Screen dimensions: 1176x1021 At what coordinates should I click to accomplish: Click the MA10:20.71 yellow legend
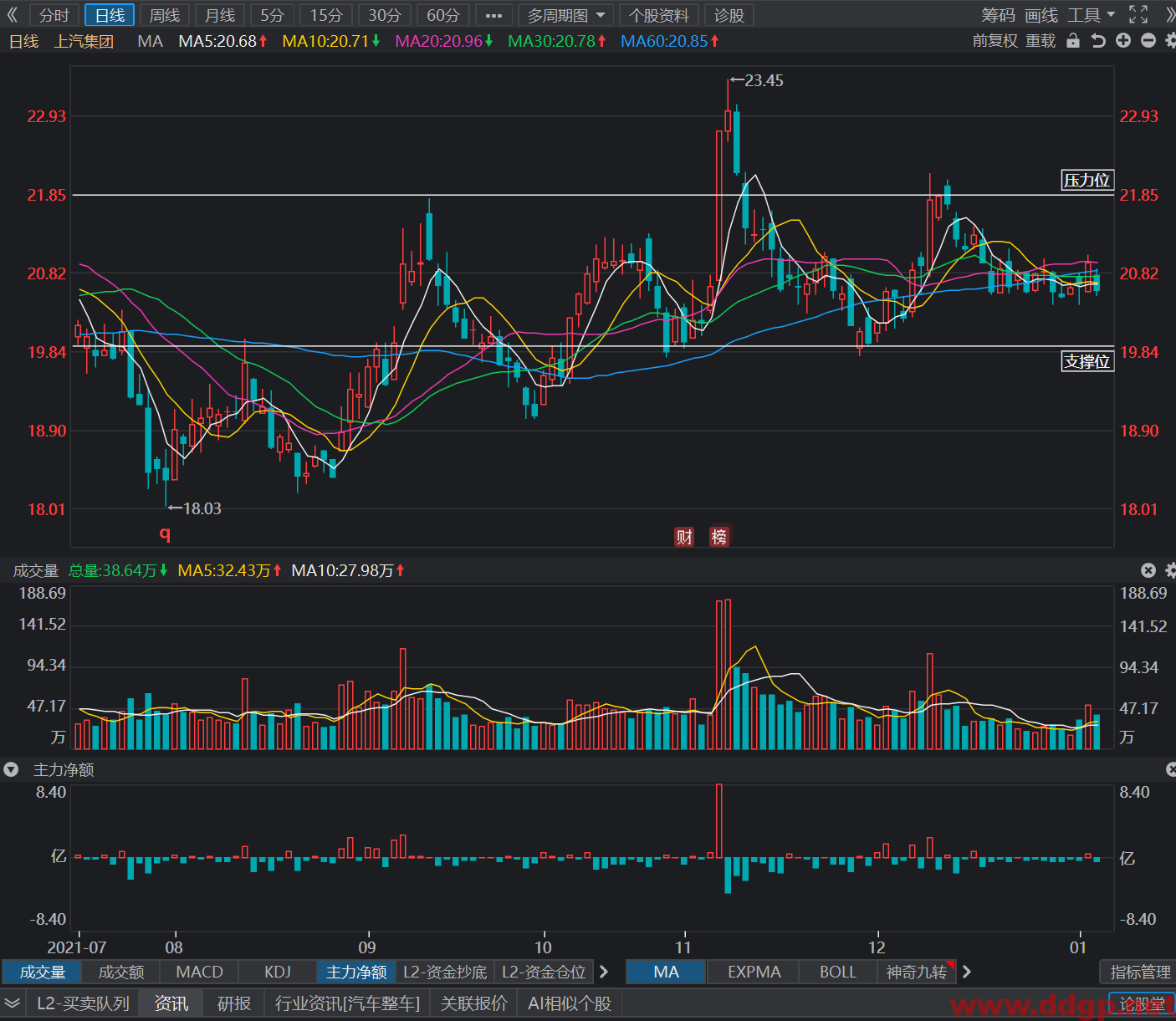331,41
